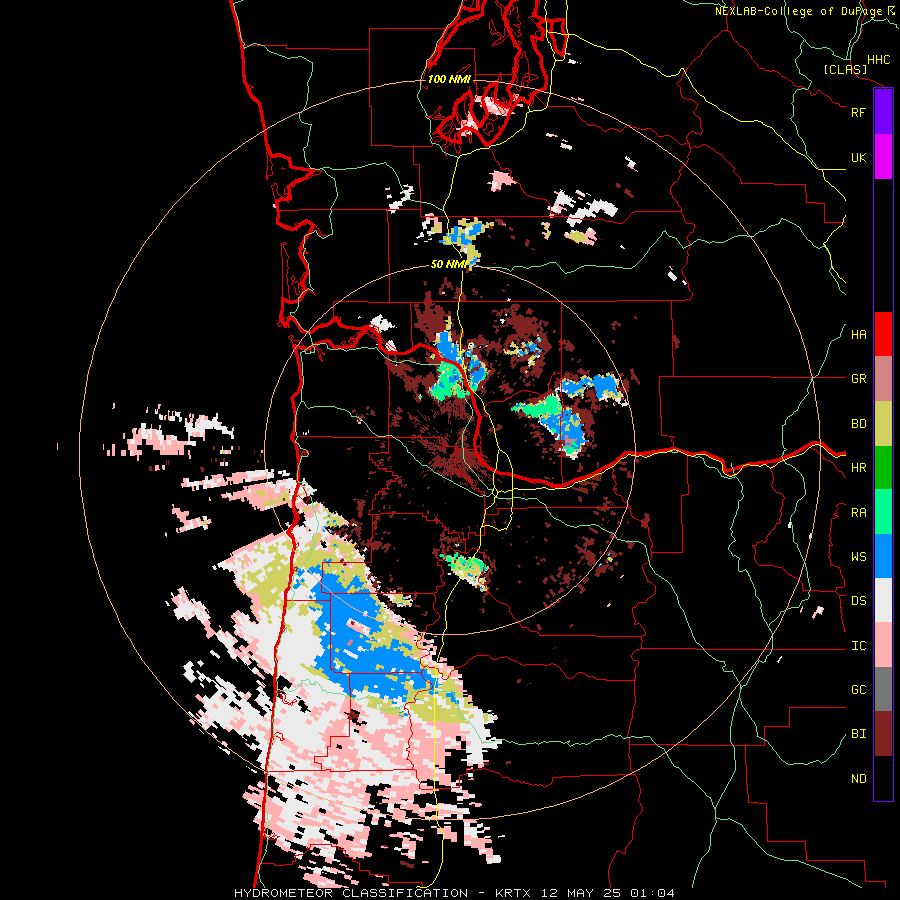The width and height of the screenshot is (900, 900).
Task: Click the BI brown legend color swatch
Action: point(883,734)
